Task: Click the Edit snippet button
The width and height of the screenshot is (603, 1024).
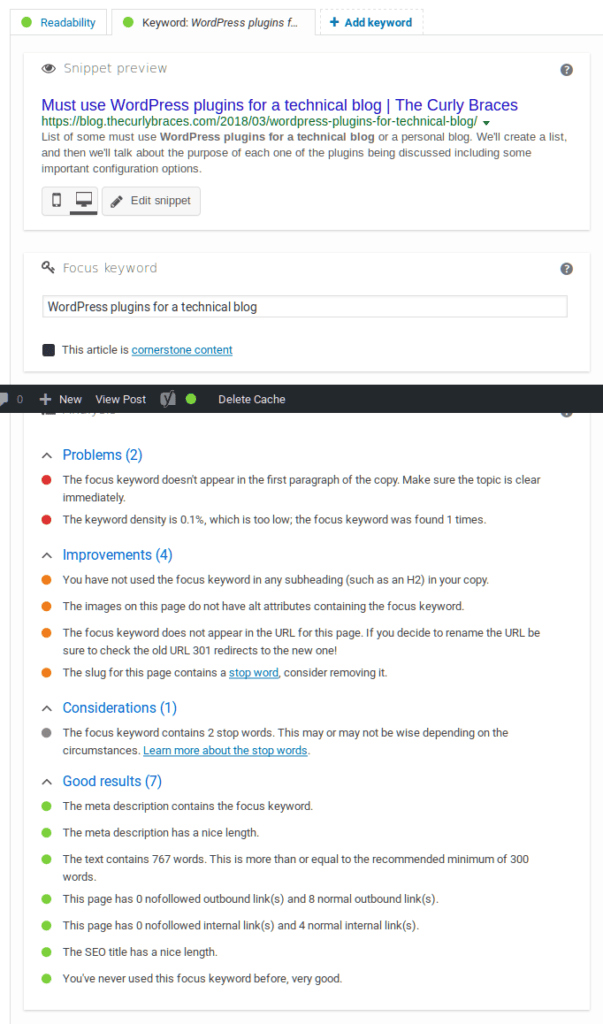Action: pos(151,201)
